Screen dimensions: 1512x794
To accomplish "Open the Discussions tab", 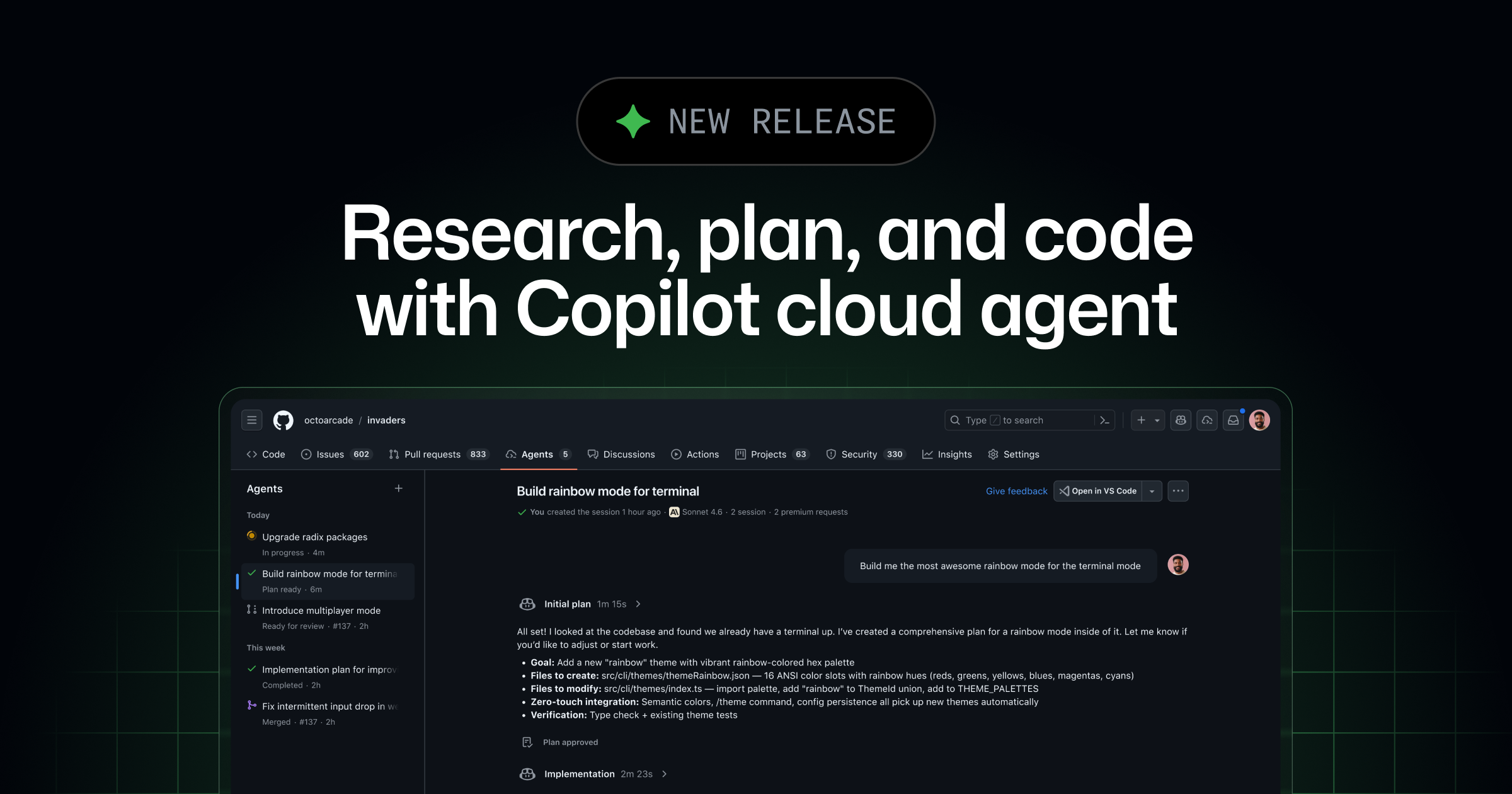I will point(629,454).
